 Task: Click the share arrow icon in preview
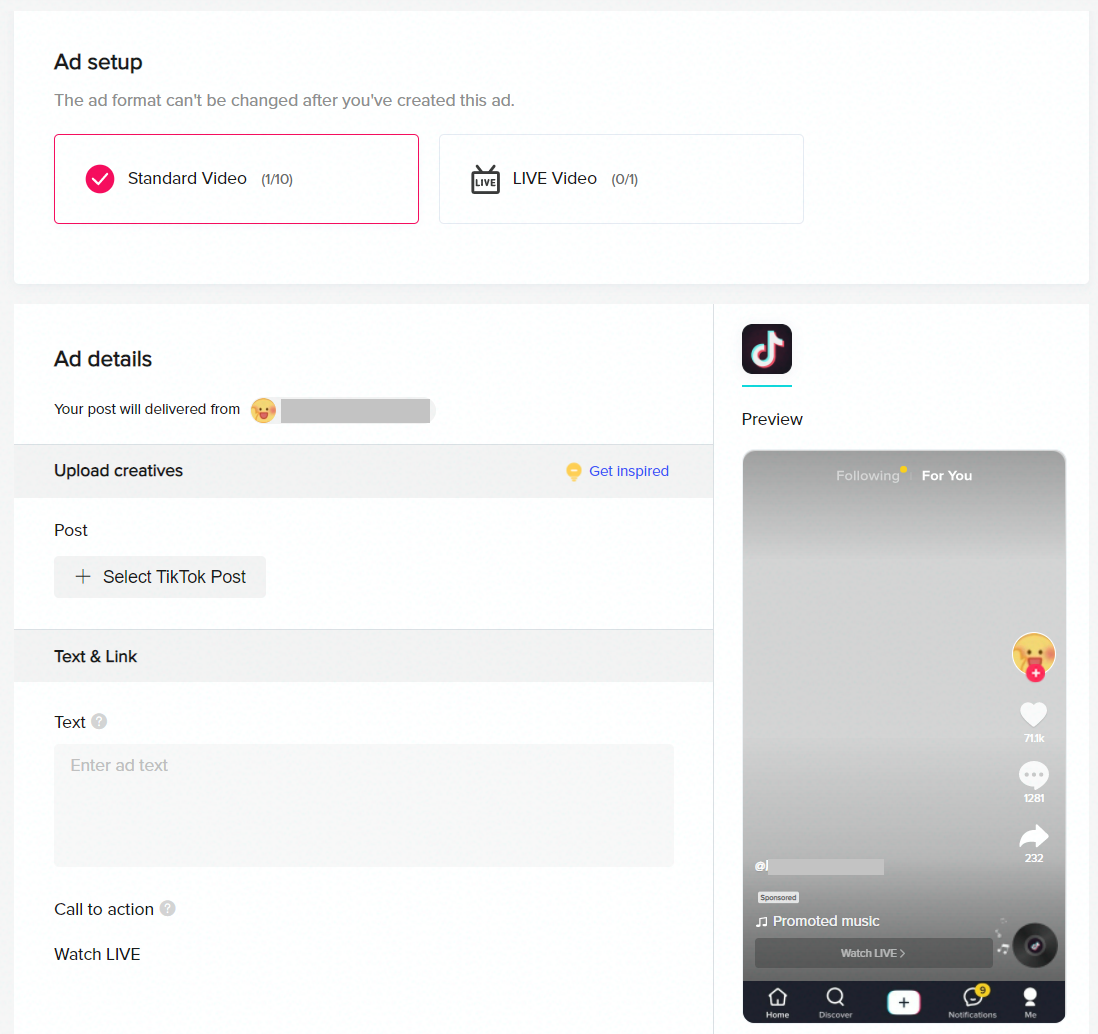(x=1033, y=836)
